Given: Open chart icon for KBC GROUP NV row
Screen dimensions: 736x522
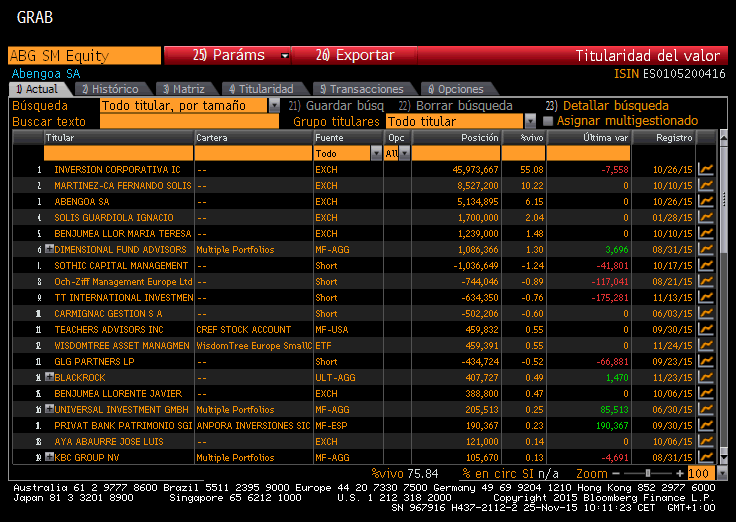Looking at the screenshot, I should click(705, 457).
